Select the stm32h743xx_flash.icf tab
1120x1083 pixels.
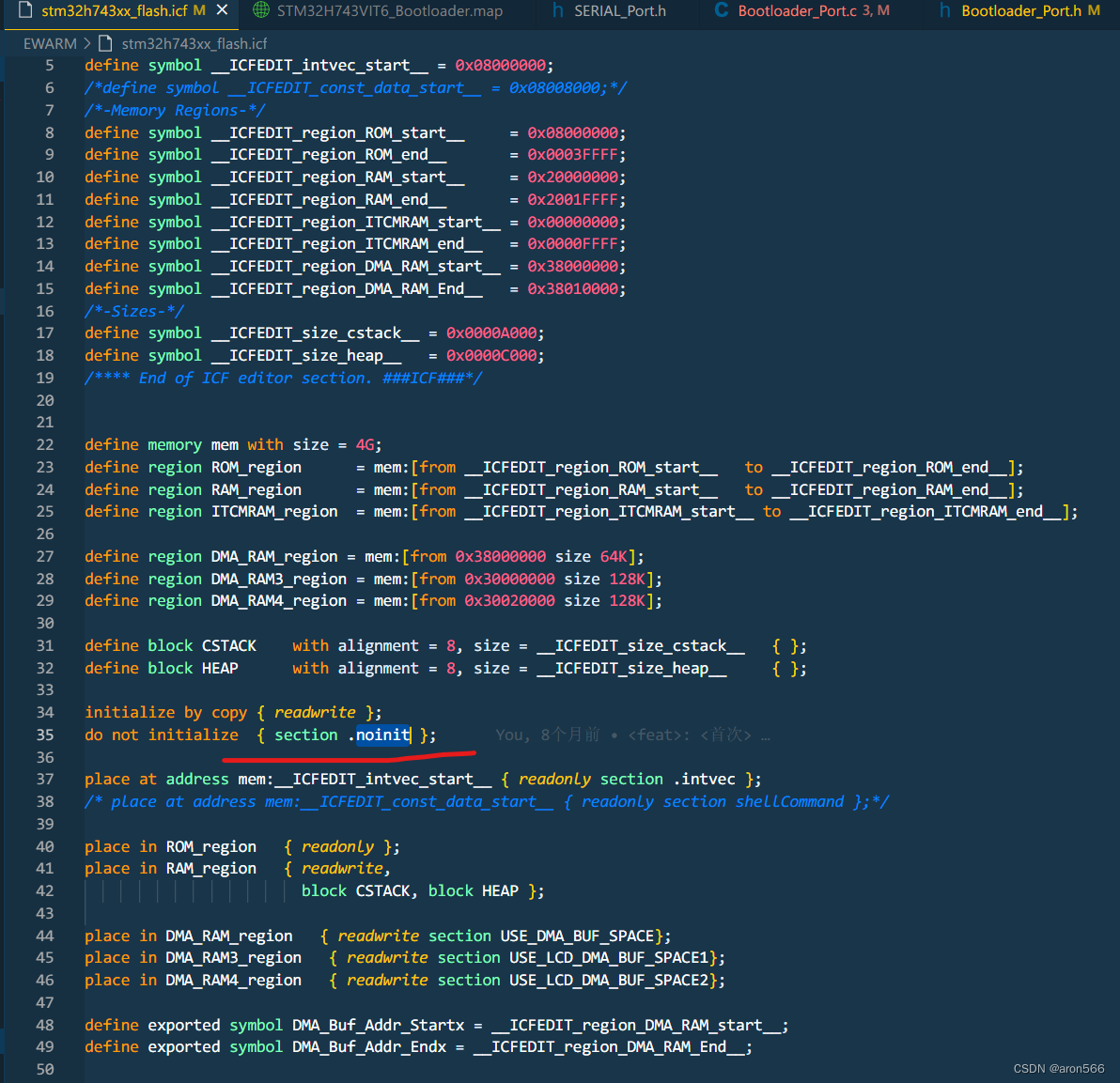(x=115, y=10)
